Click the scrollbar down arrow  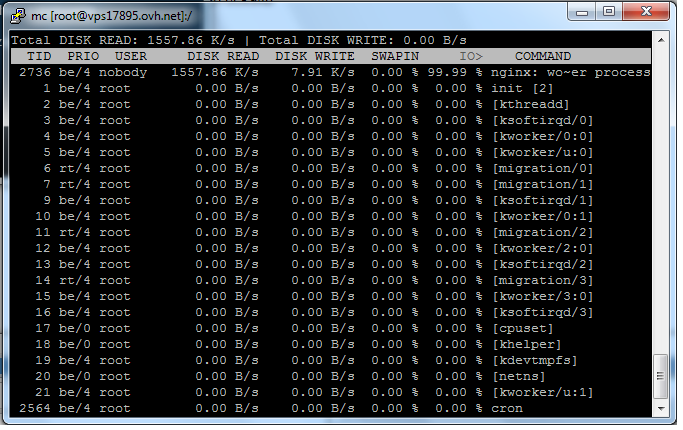[661, 409]
